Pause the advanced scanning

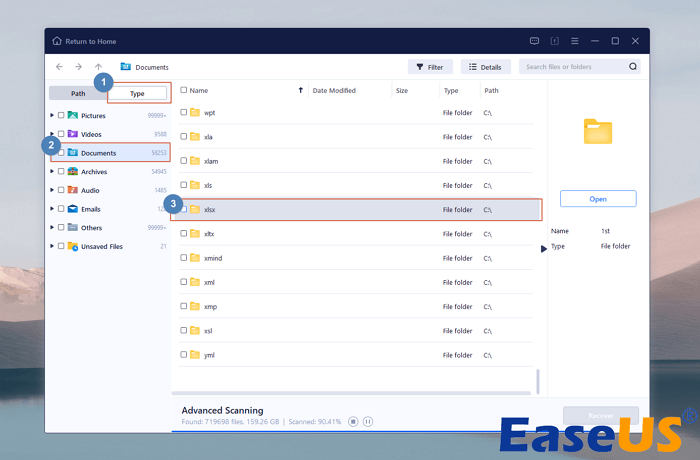368,422
